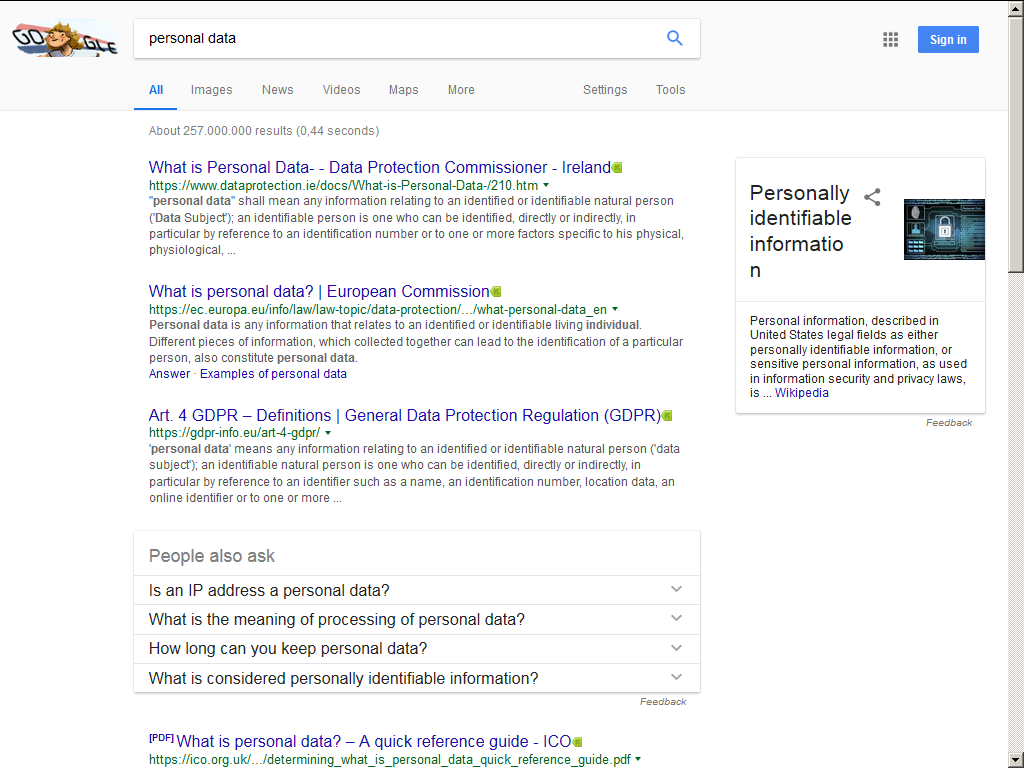
Task: Click the 'People also ask' heading
Action: 212,556
